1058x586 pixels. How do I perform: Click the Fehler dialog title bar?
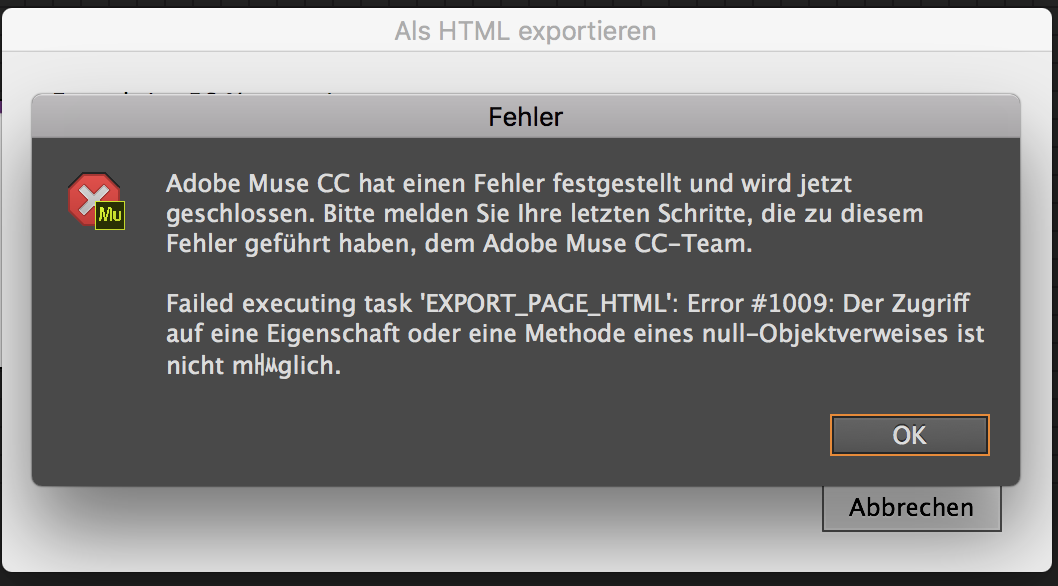click(526, 117)
